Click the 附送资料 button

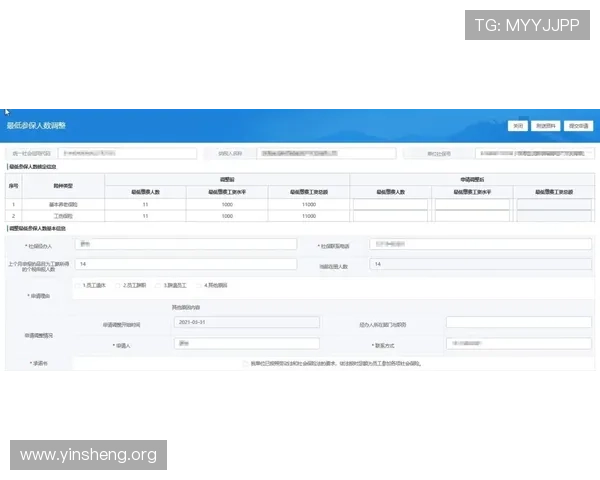pos(545,126)
